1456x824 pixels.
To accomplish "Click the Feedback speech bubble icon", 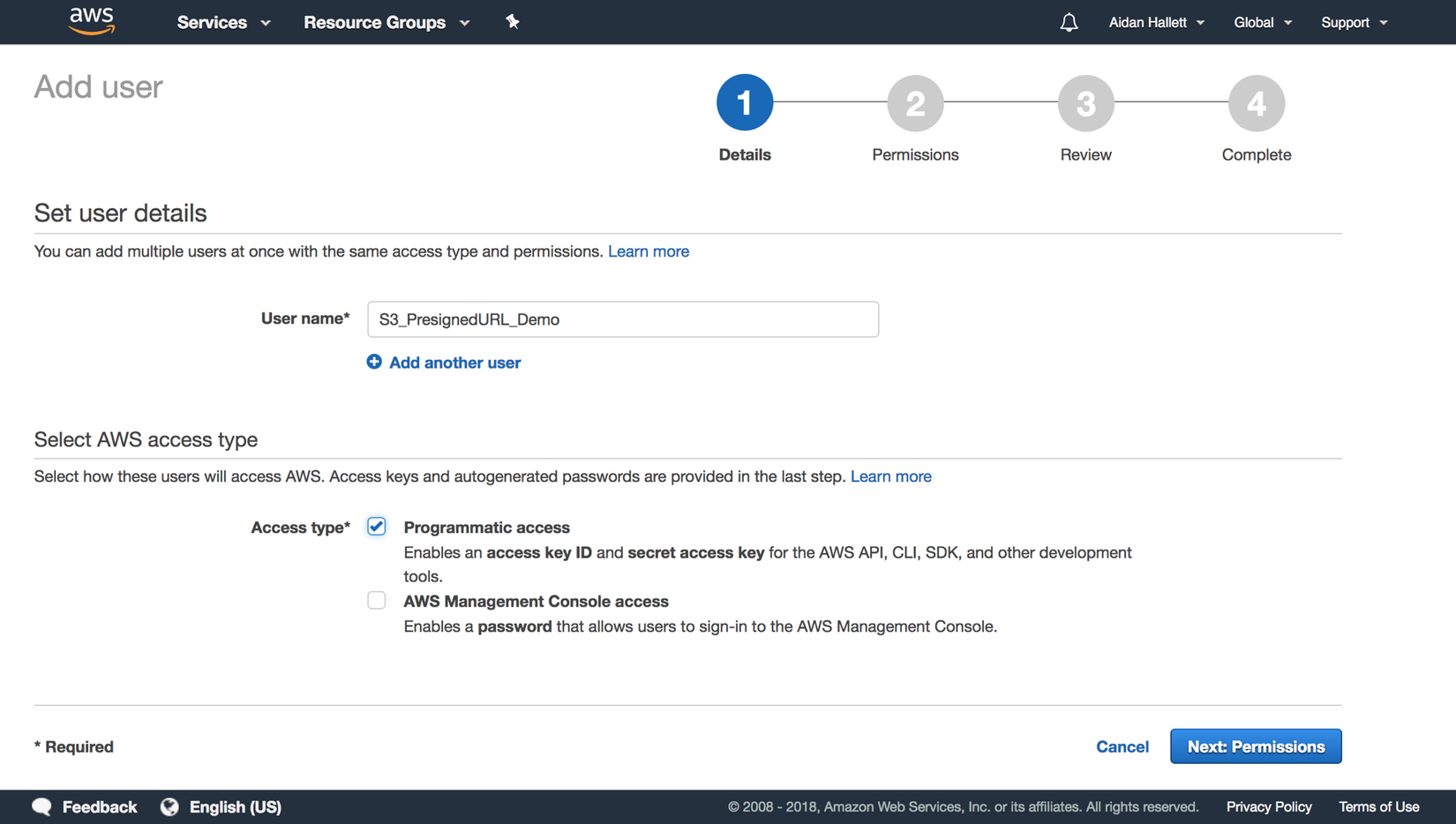I will pos(42,806).
